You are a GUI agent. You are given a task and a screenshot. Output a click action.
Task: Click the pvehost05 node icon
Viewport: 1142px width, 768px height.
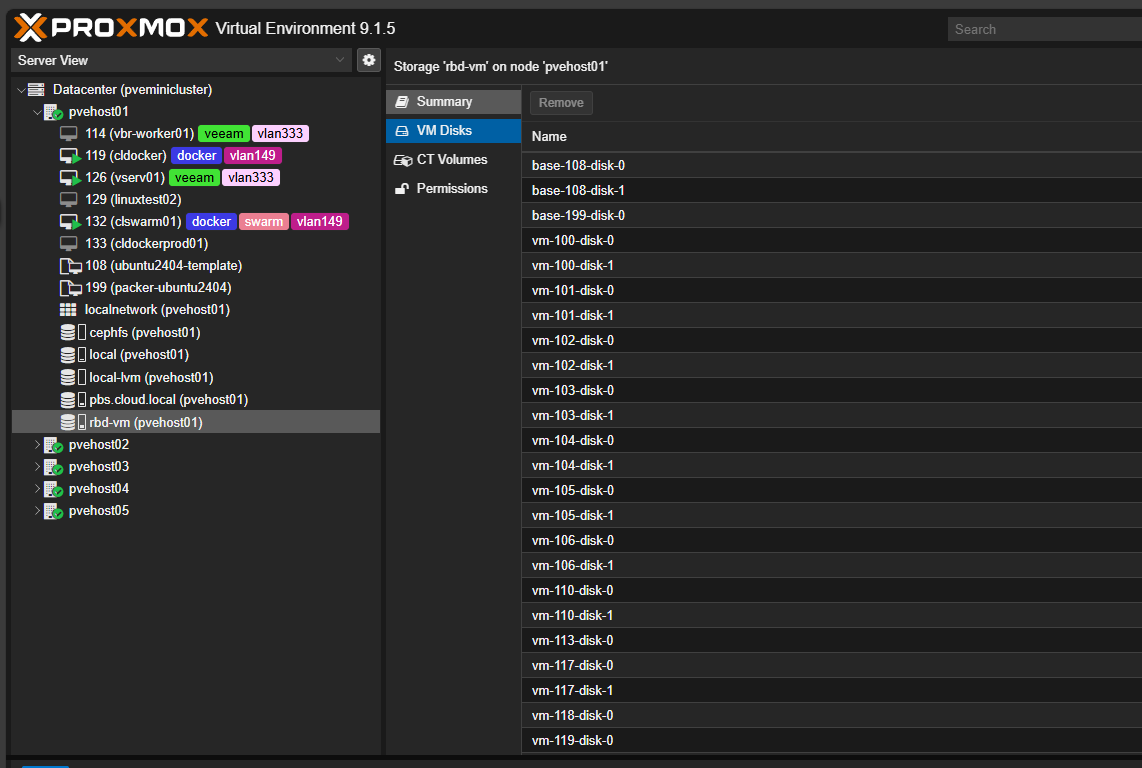[x=53, y=512]
